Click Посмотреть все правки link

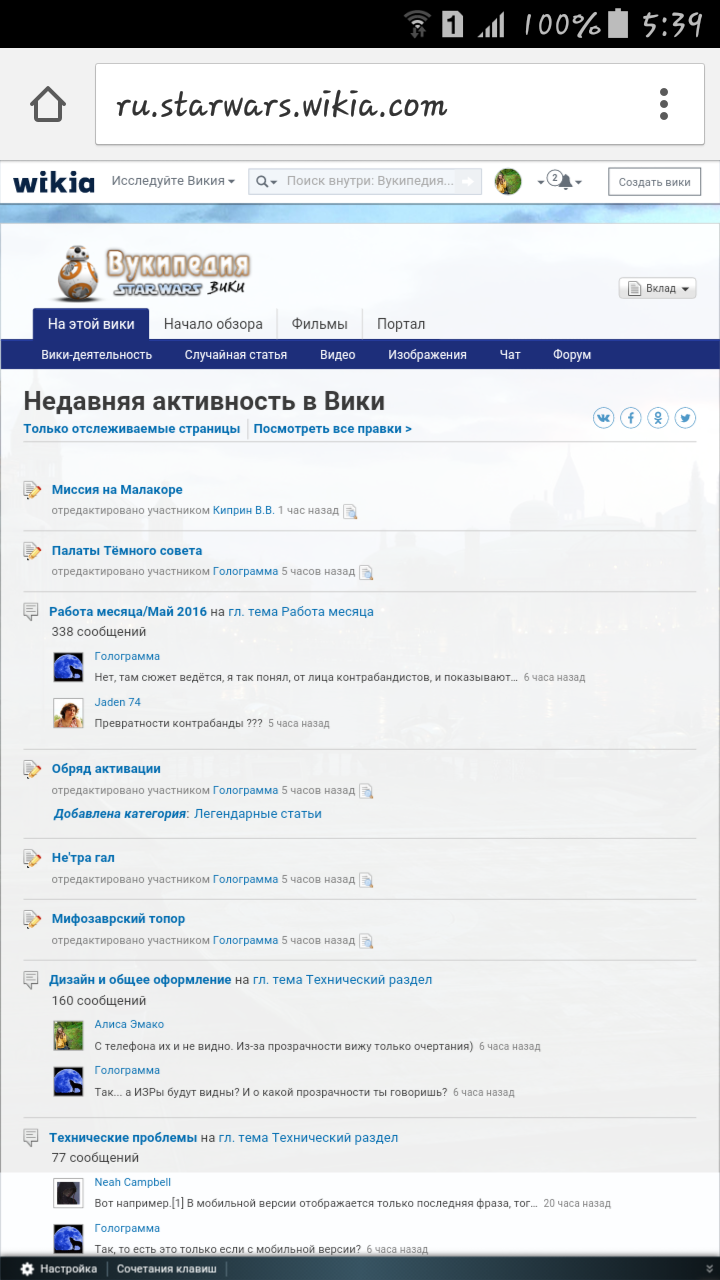pyautogui.click(x=333, y=429)
